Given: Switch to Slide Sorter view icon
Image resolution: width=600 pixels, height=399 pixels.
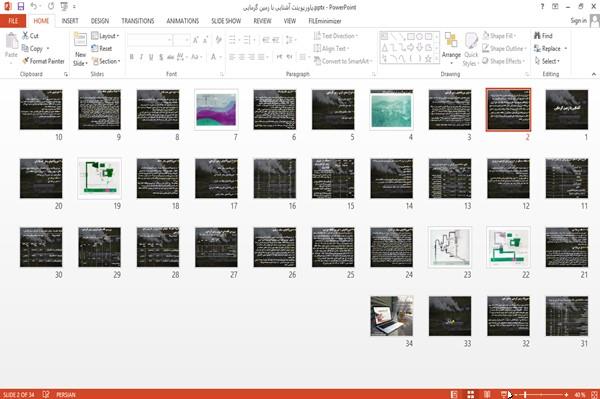Looking at the screenshot, I should click(x=471, y=394).
